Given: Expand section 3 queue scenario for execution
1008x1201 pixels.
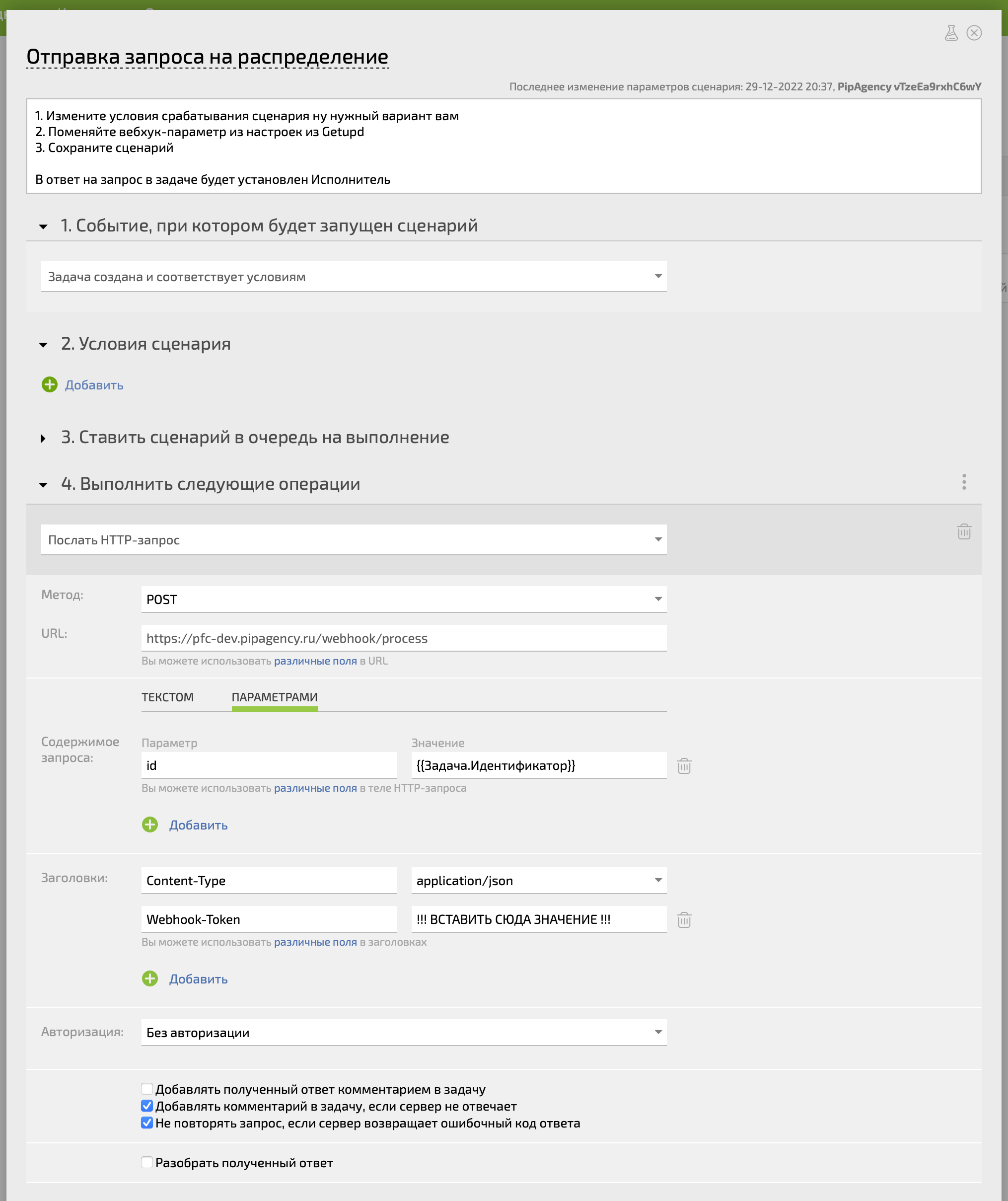Looking at the screenshot, I should [255, 438].
